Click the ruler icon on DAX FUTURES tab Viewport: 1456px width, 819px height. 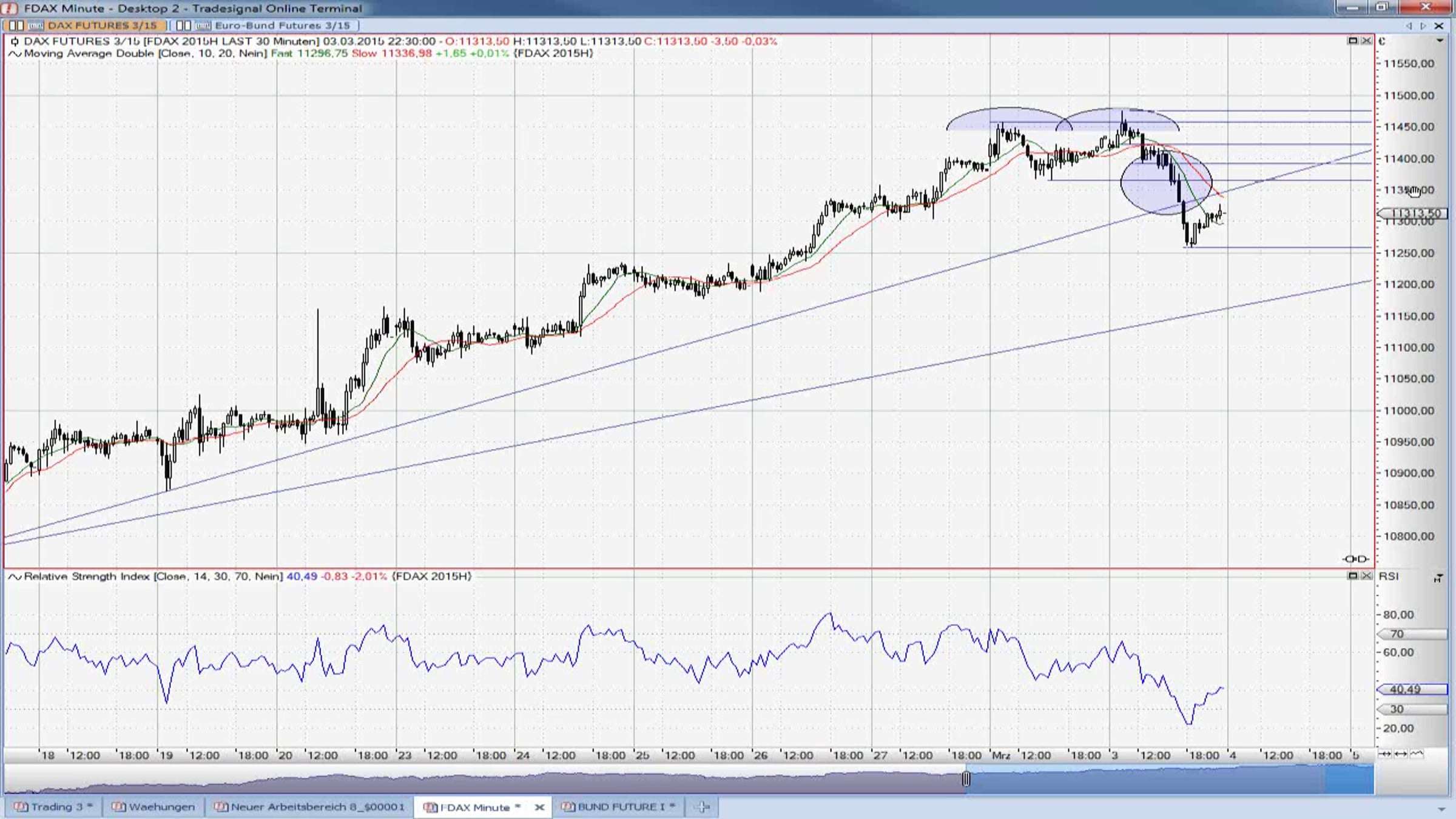[x=36, y=25]
